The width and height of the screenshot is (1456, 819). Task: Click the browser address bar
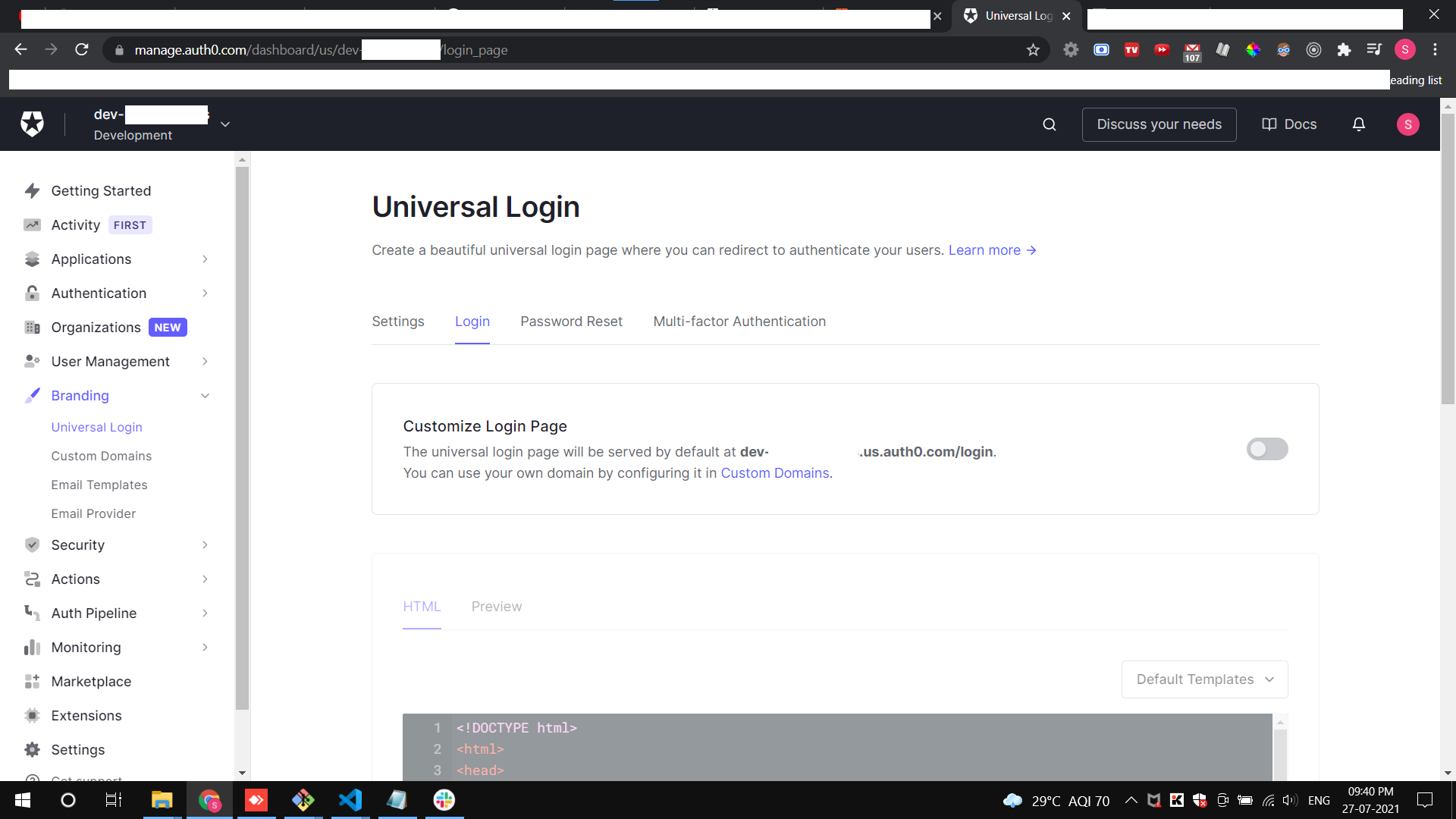point(576,50)
